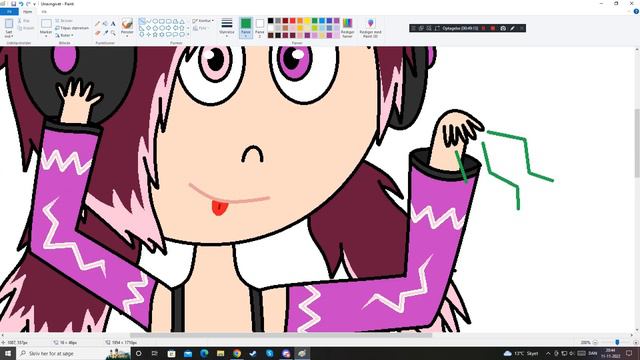Open Rediger farver color editor
Viewport: 640px width, 360px height.
click(x=347, y=28)
